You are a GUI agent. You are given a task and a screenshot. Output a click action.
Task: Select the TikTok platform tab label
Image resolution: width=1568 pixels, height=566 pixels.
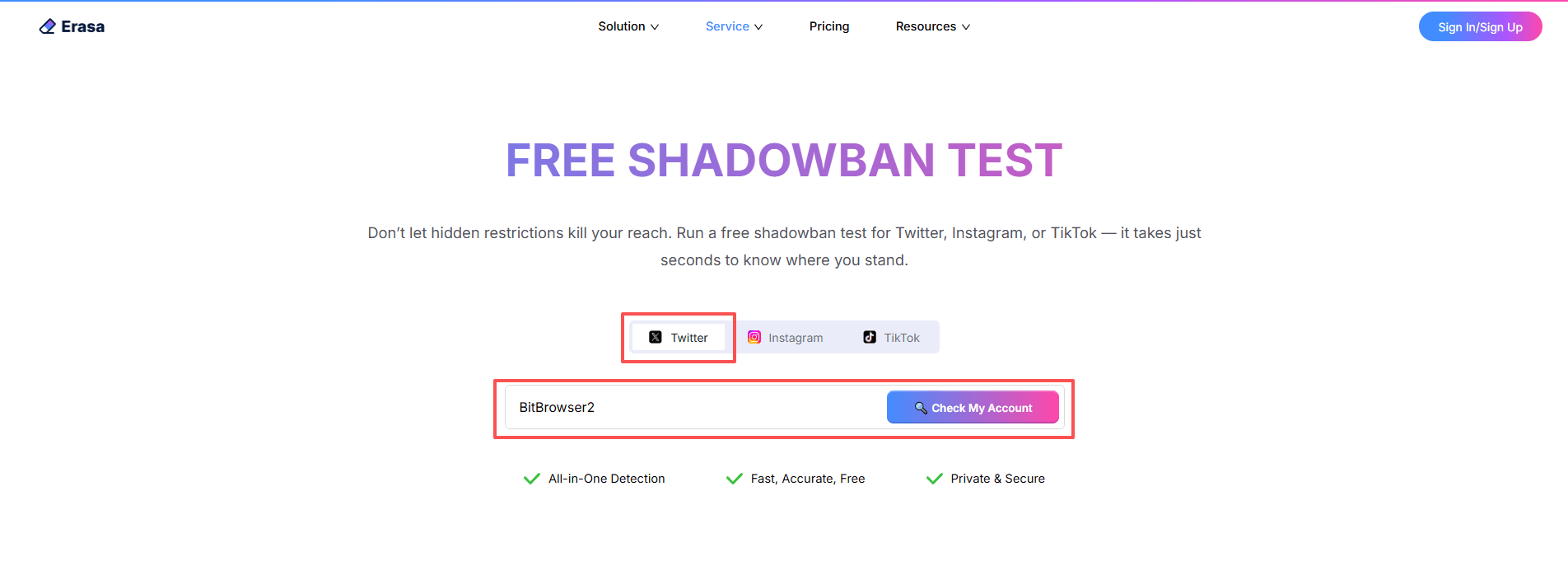coord(902,338)
